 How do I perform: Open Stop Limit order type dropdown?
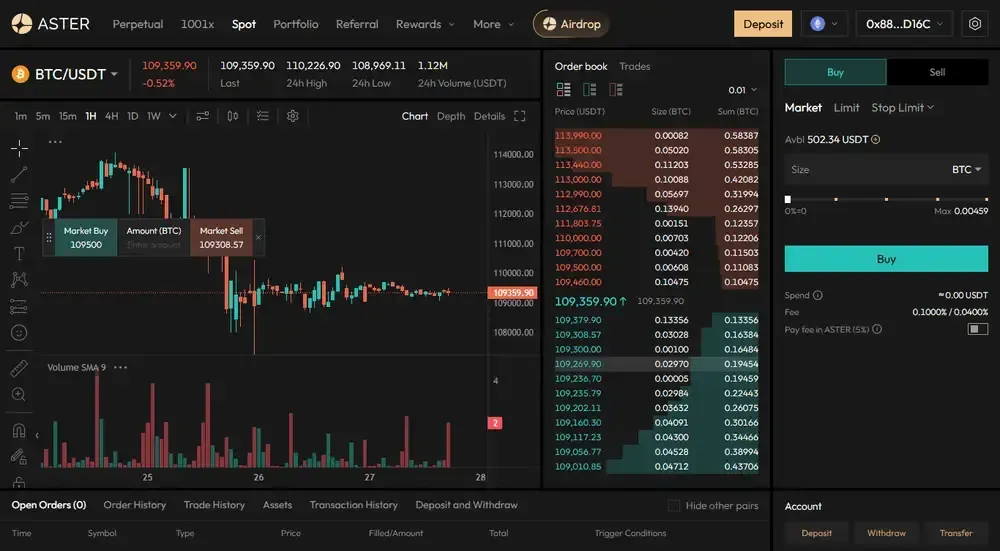coord(902,108)
